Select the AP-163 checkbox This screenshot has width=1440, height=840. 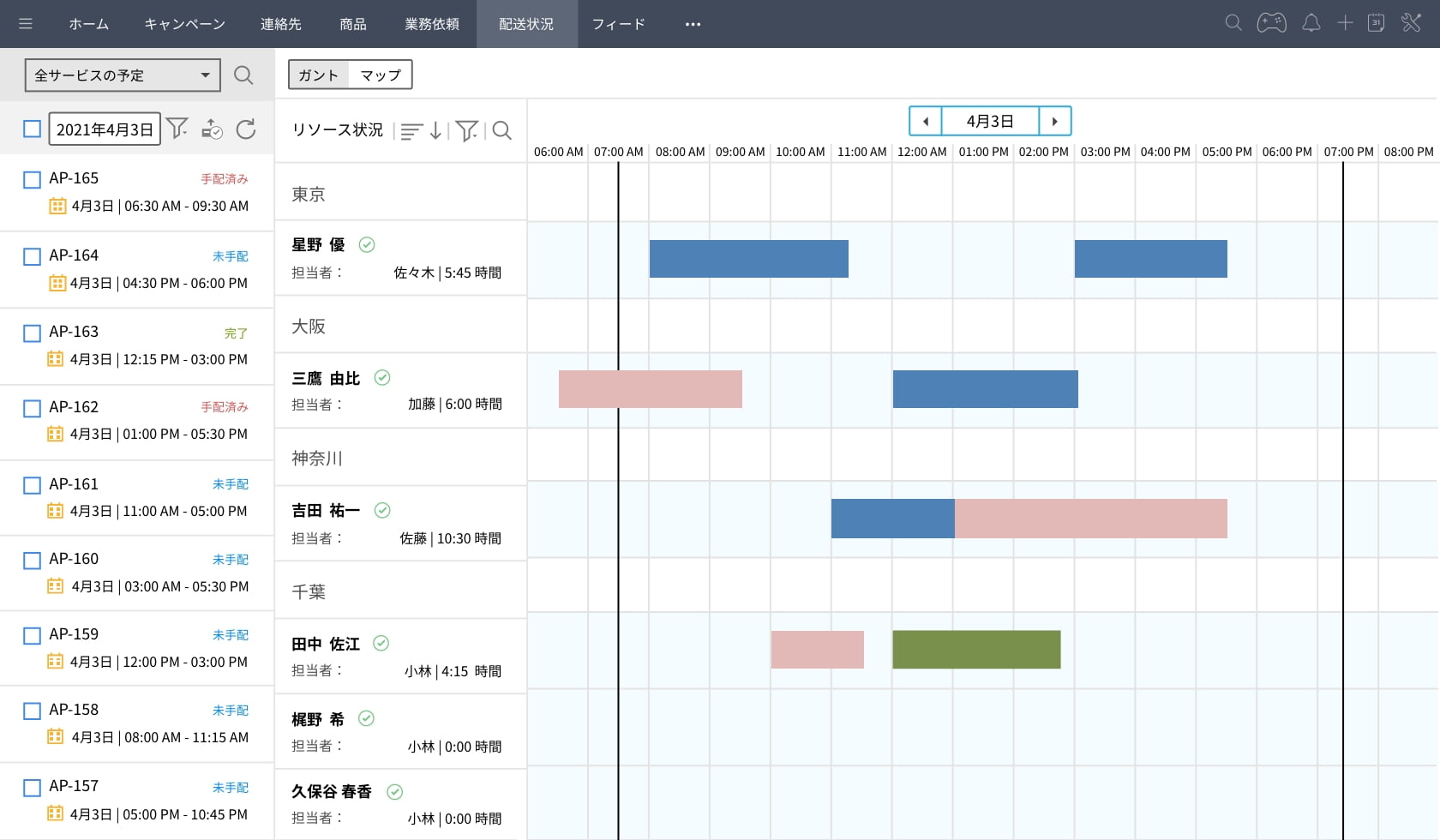point(32,333)
